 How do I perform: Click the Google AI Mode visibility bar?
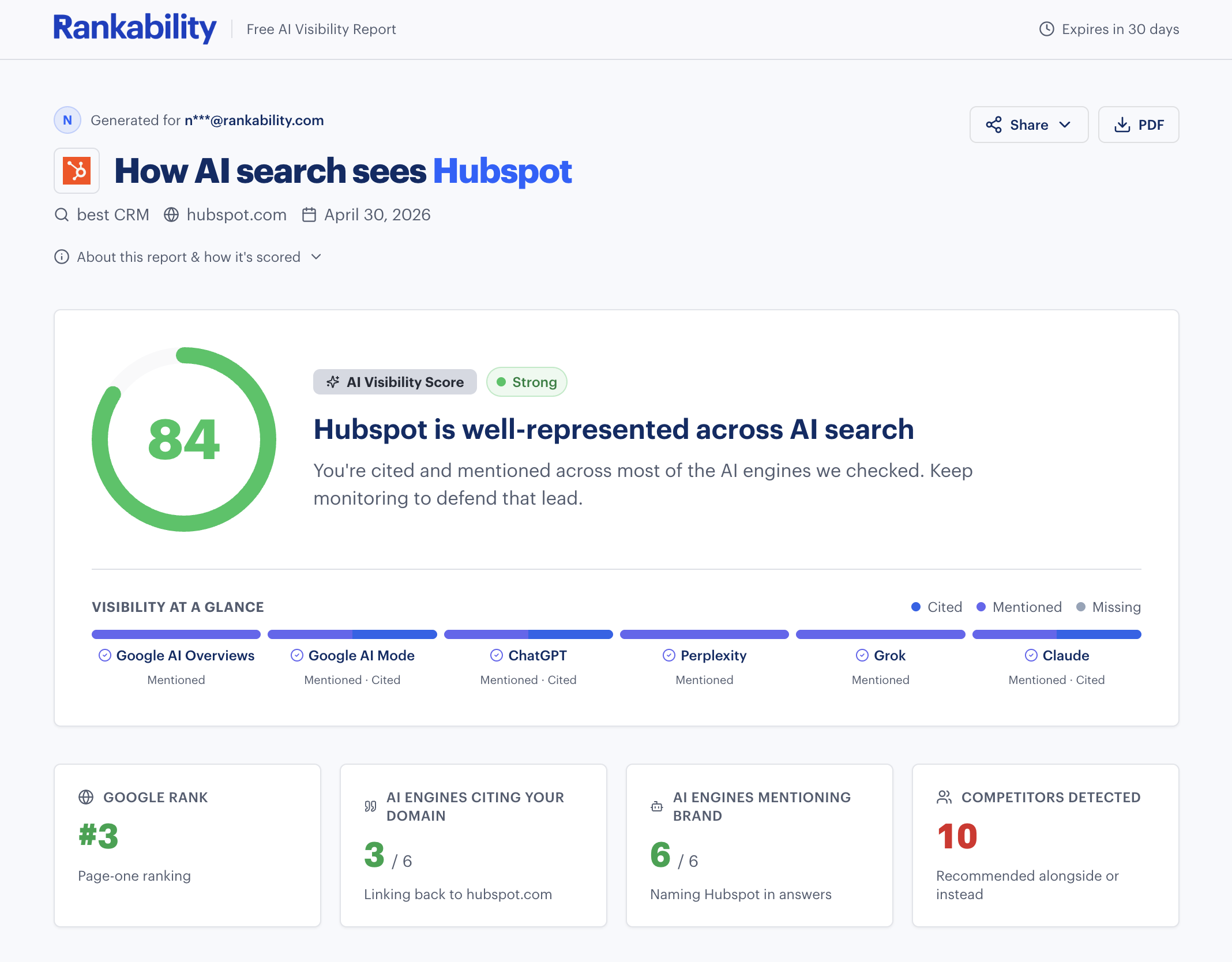pyautogui.click(x=352, y=634)
